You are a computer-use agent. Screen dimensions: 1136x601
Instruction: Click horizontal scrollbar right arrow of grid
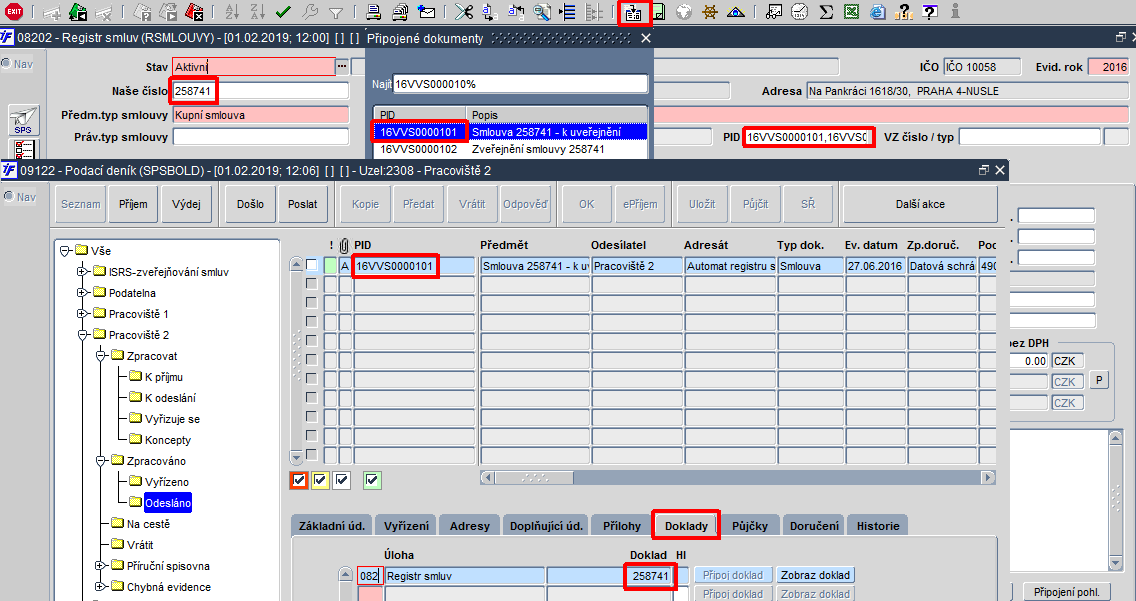tap(987, 477)
